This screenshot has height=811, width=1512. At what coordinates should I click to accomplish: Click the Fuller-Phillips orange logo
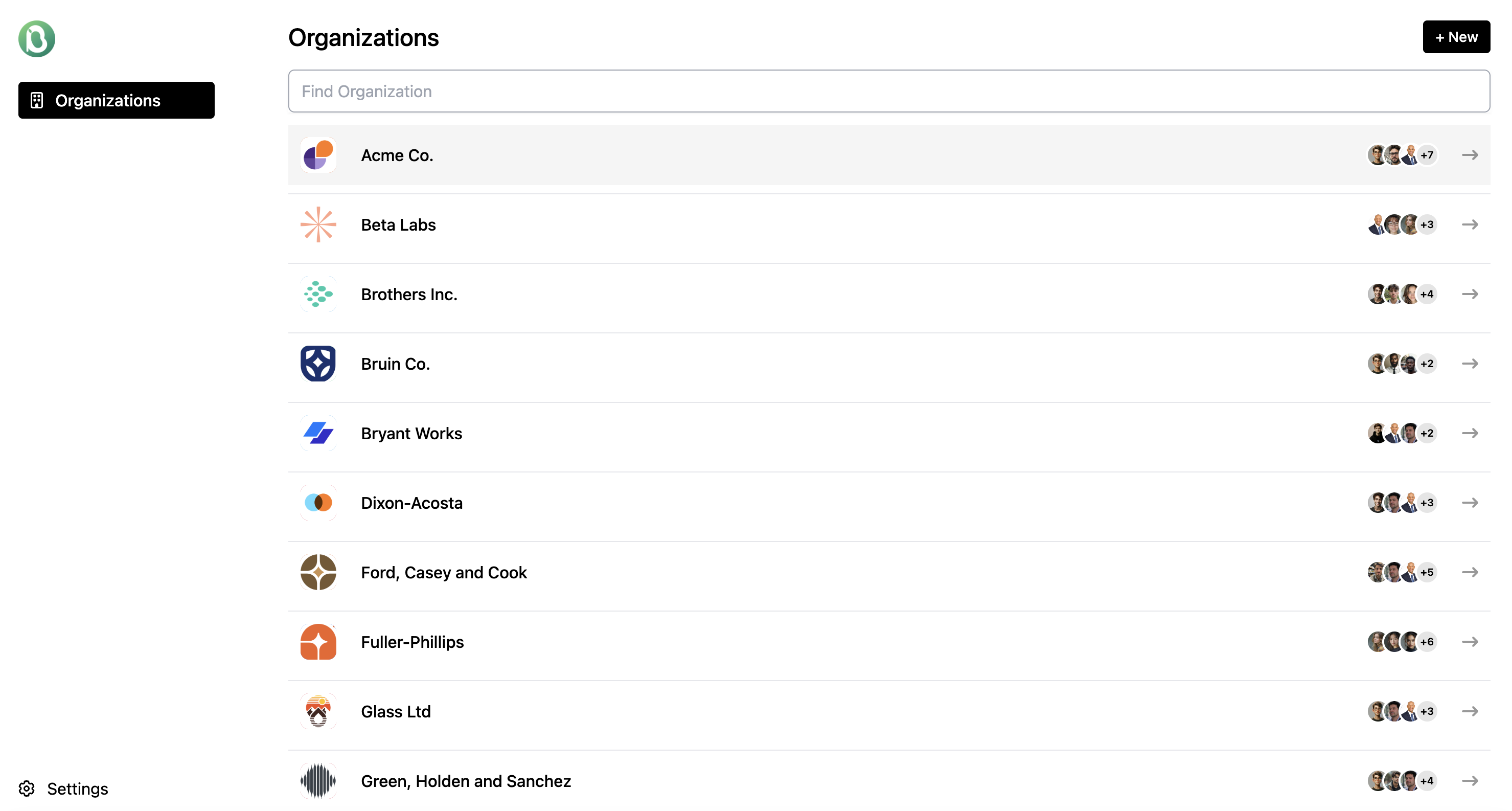[x=318, y=642]
